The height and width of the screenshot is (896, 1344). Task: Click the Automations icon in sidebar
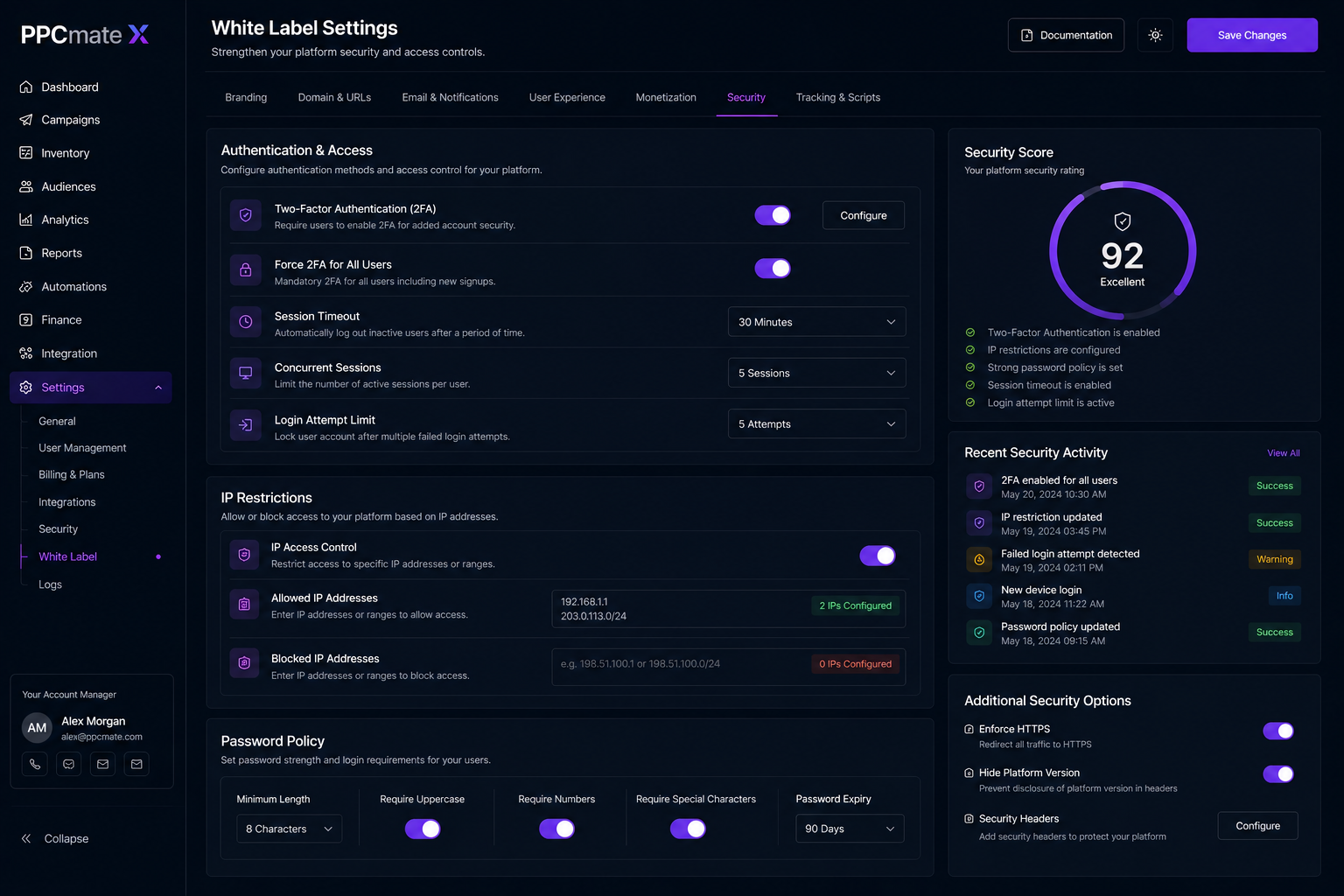pos(26,287)
